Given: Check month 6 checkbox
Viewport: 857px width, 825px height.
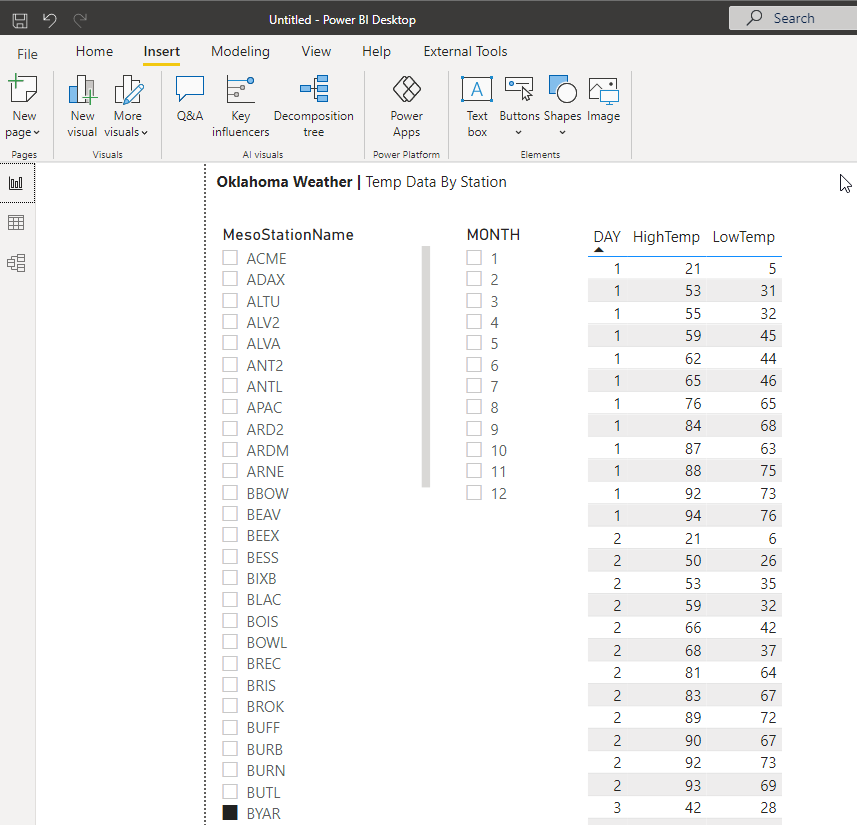Looking at the screenshot, I should click(474, 364).
